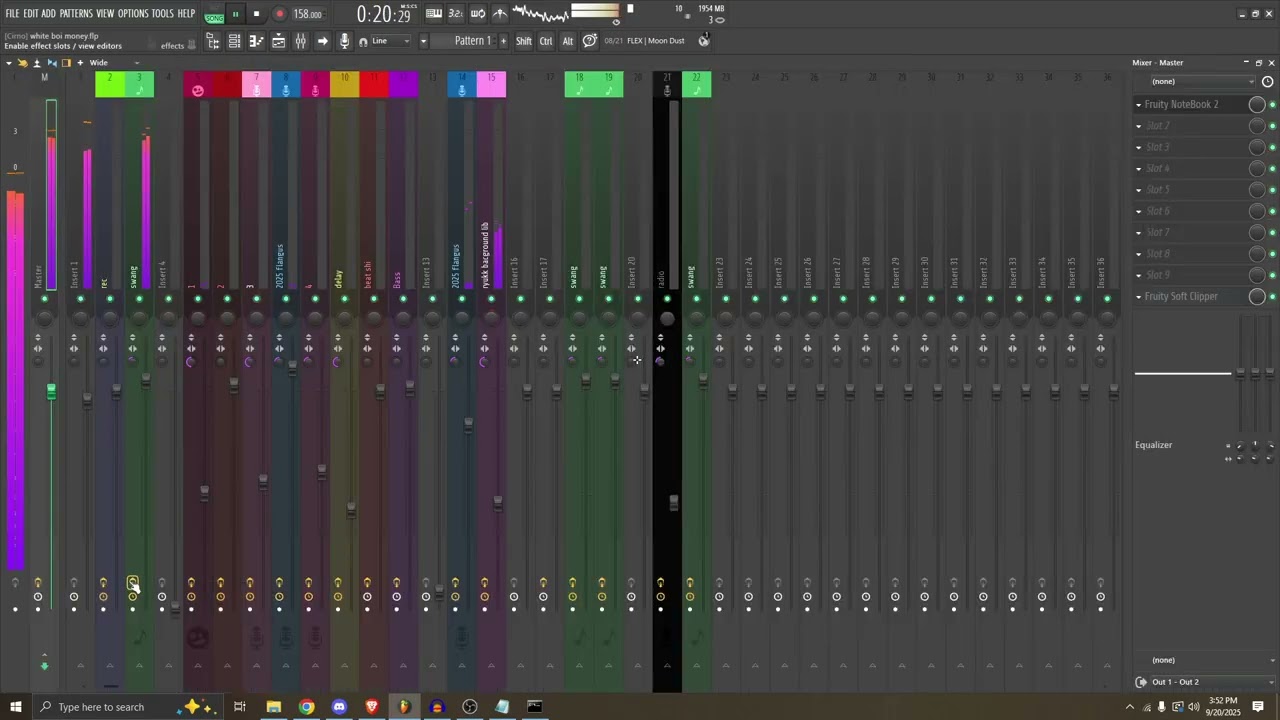The width and height of the screenshot is (1280, 720).
Task: Open Google Chrome from the taskbar
Action: tap(307, 707)
